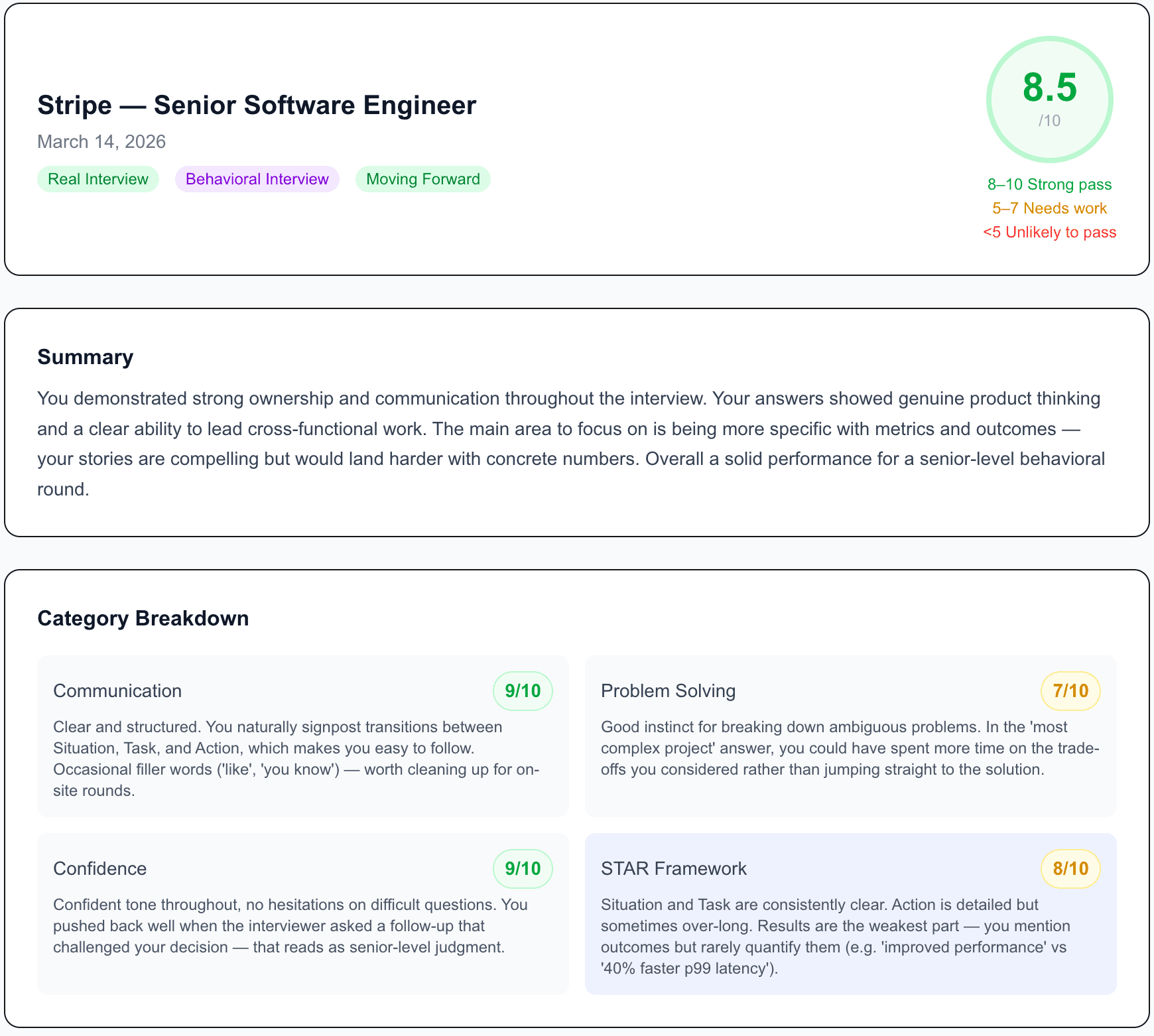This screenshot has height=1036, width=1154.
Task: Click the Summary heading
Action: click(x=86, y=357)
